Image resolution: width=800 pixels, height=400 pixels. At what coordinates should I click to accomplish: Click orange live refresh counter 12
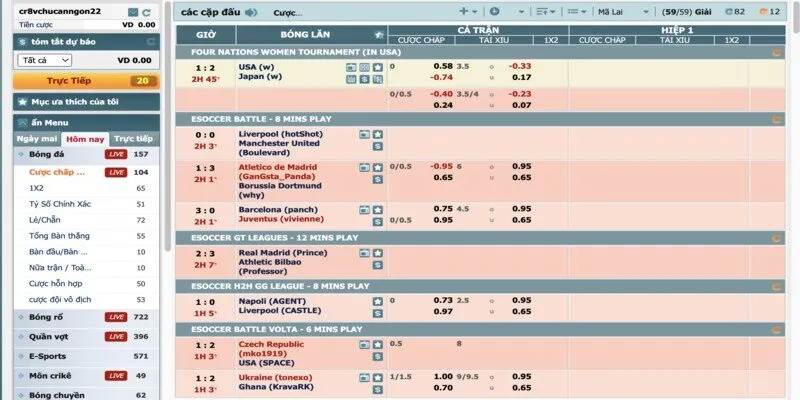pos(769,12)
